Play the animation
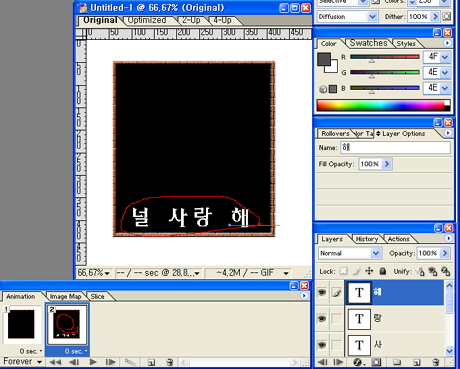The height and width of the screenshot is (369, 460). click(x=93, y=362)
